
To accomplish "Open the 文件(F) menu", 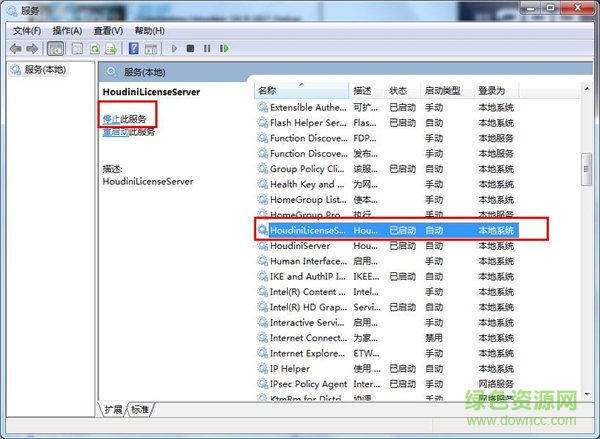I will pos(27,30).
